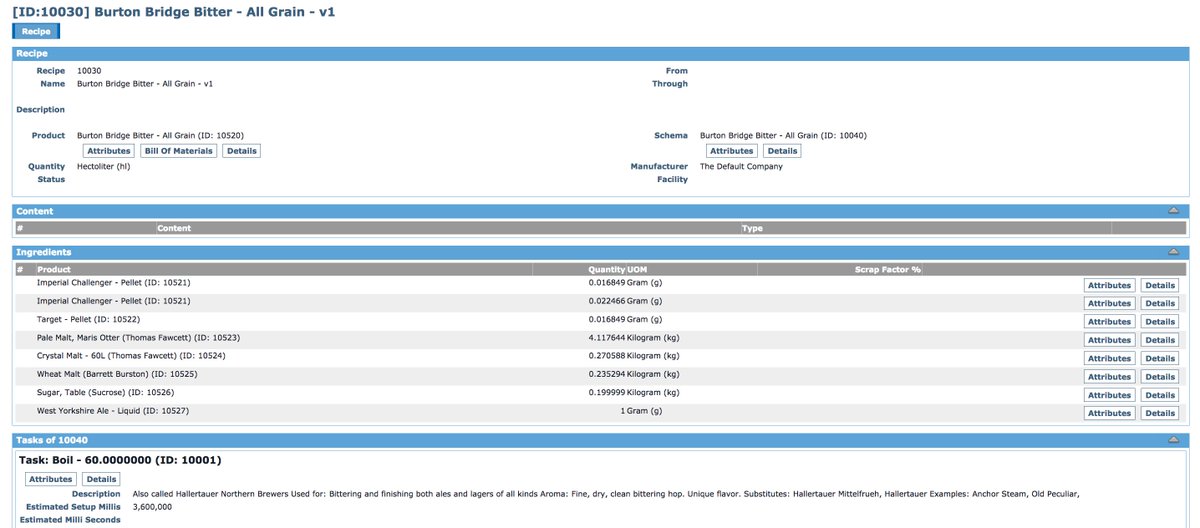1200x528 pixels.
Task: Select Crystal Malt - 60L product text
Action: coord(131,356)
